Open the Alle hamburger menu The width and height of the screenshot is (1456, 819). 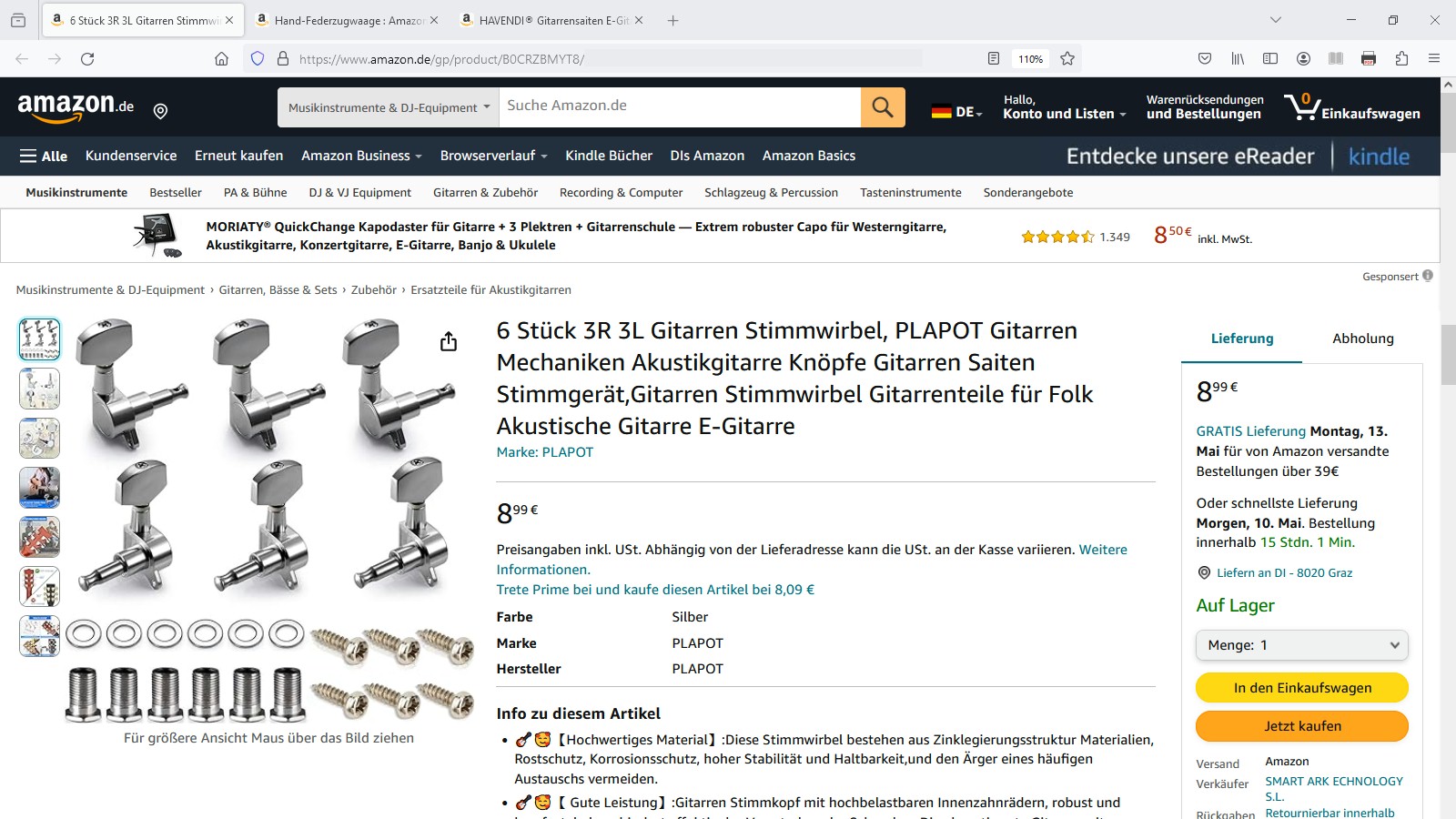[44, 156]
